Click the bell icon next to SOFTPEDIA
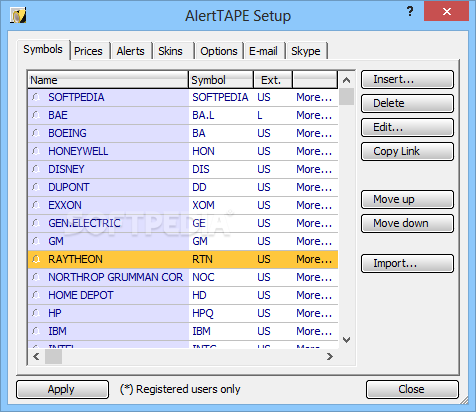Screen dimensions: 476x412 36,97
